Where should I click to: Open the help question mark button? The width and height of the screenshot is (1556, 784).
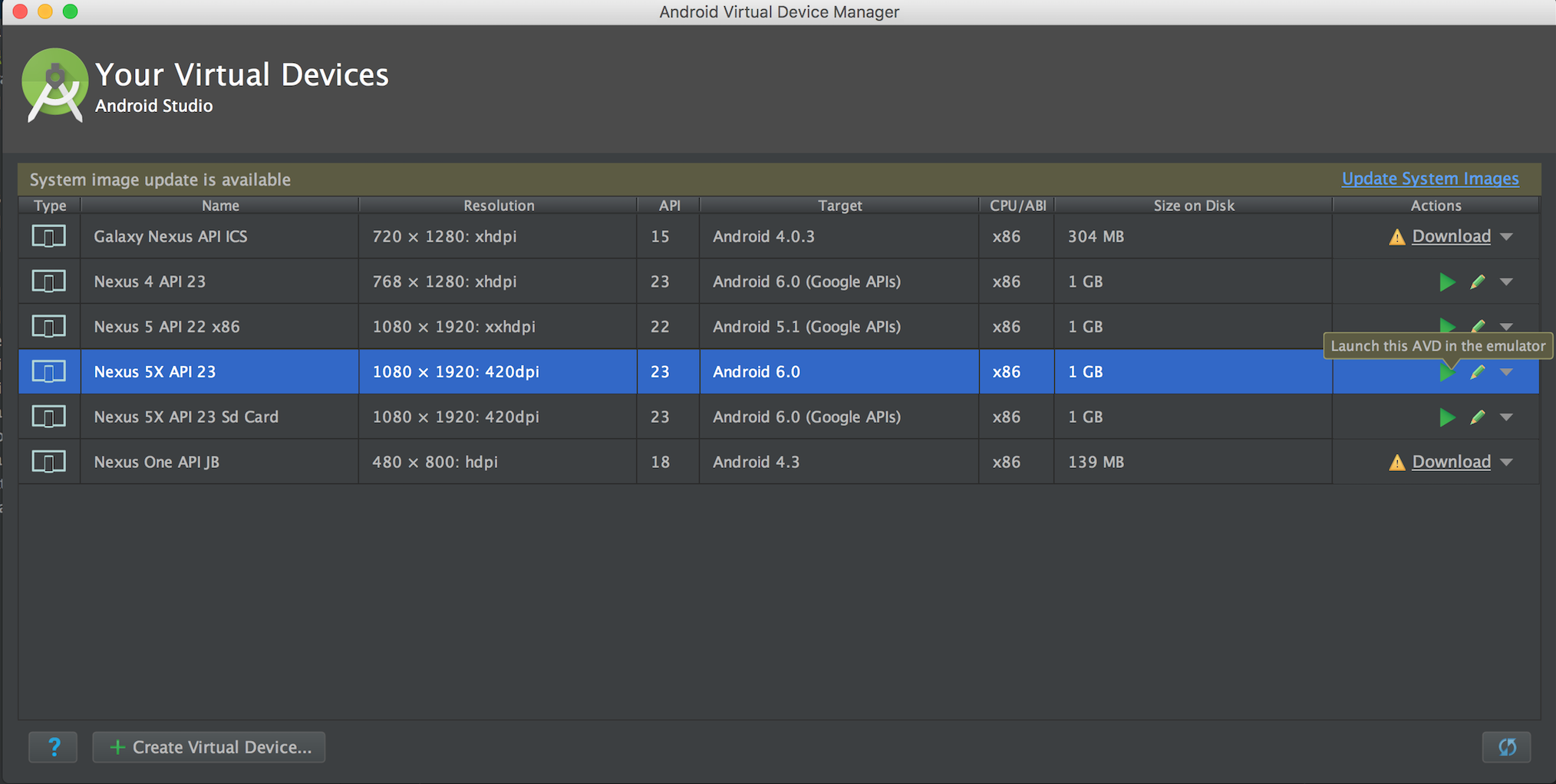[x=53, y=747]
